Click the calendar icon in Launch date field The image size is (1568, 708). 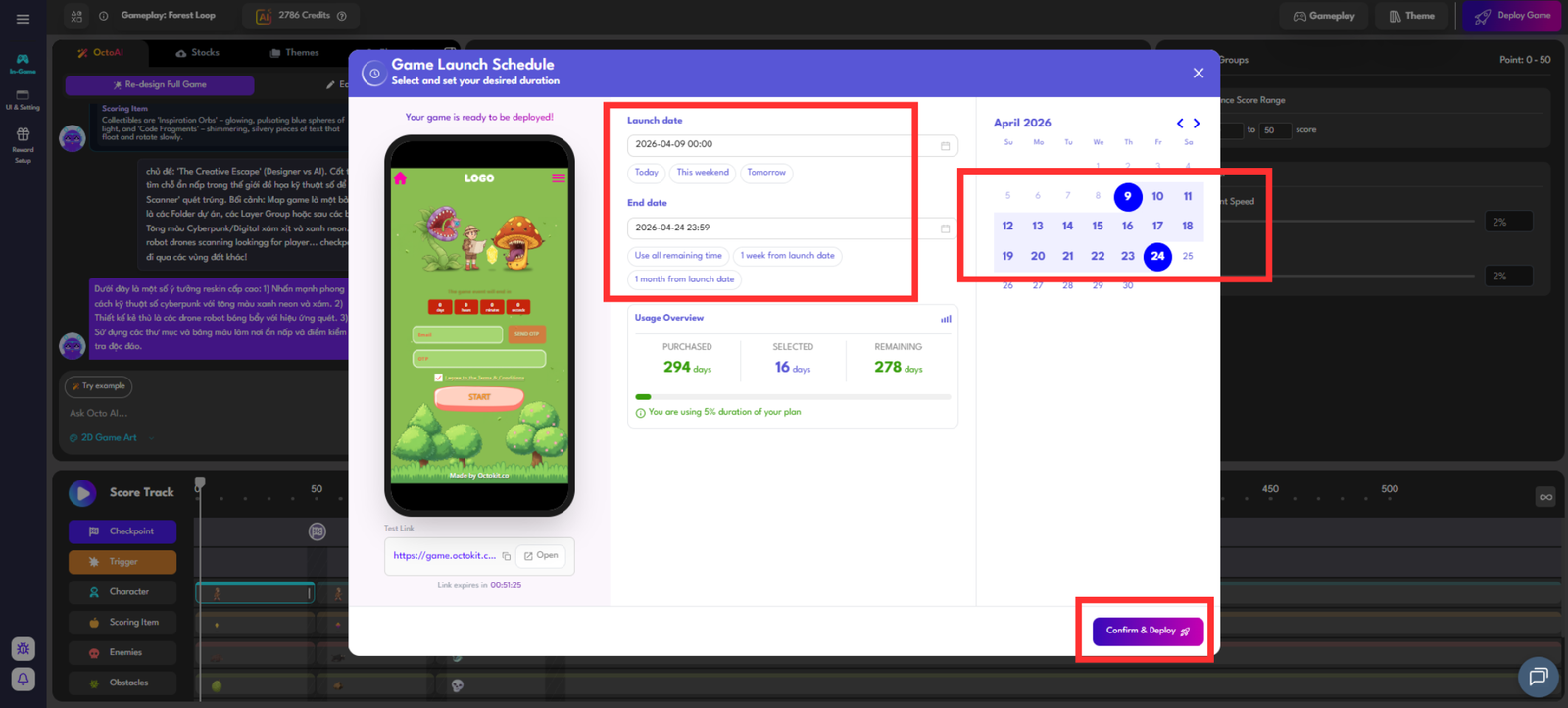[x=945, y=145]
